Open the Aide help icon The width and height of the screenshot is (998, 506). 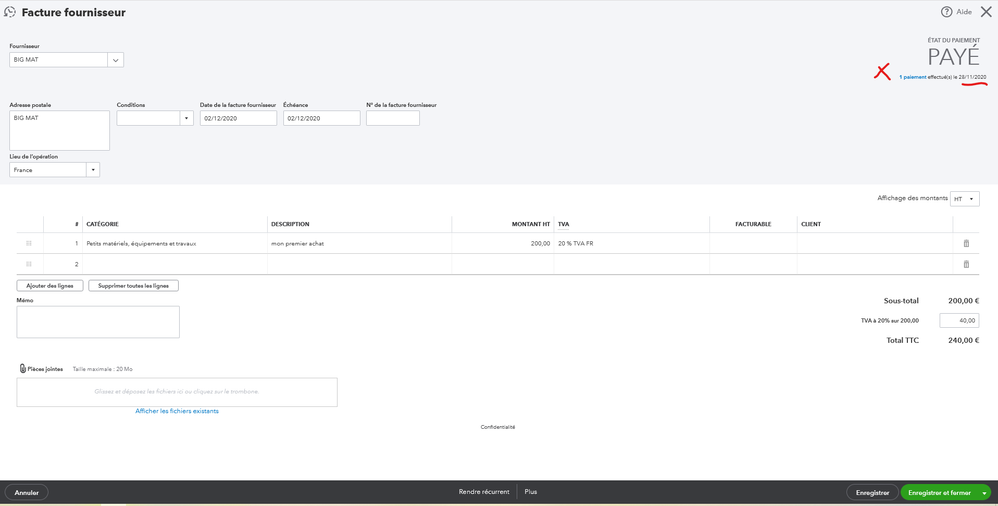point(946,12)
